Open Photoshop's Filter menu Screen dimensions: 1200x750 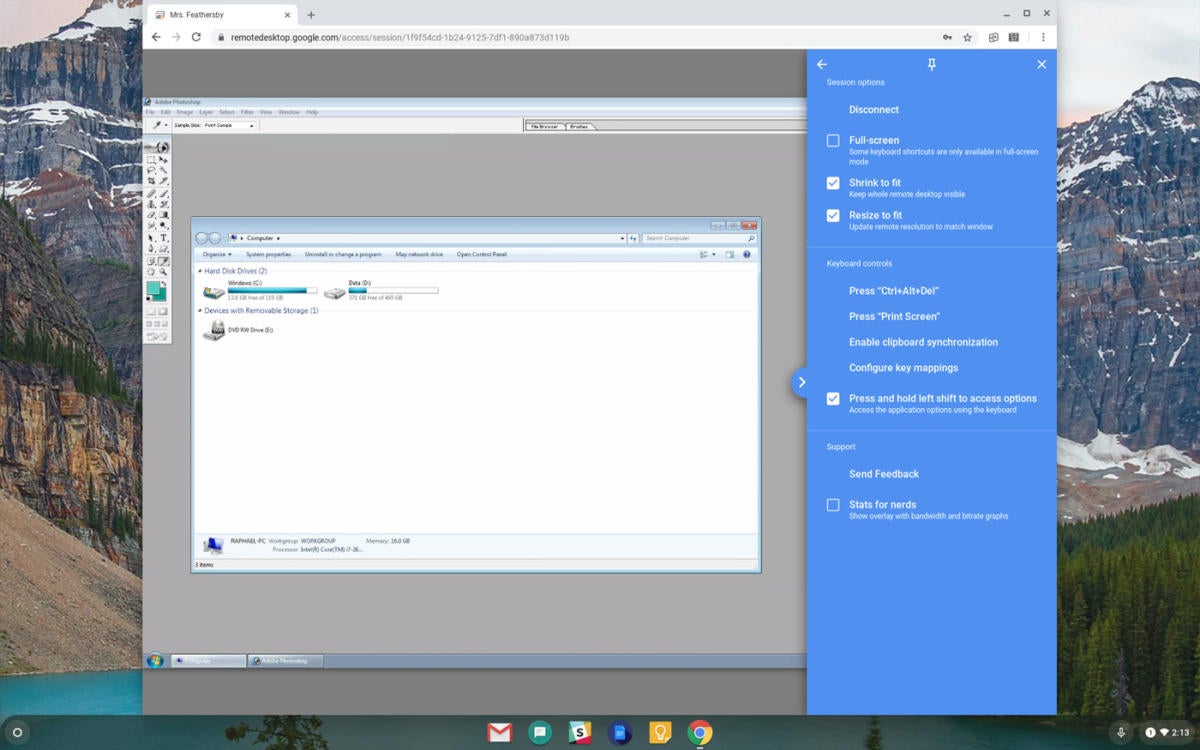pos(247,112)
